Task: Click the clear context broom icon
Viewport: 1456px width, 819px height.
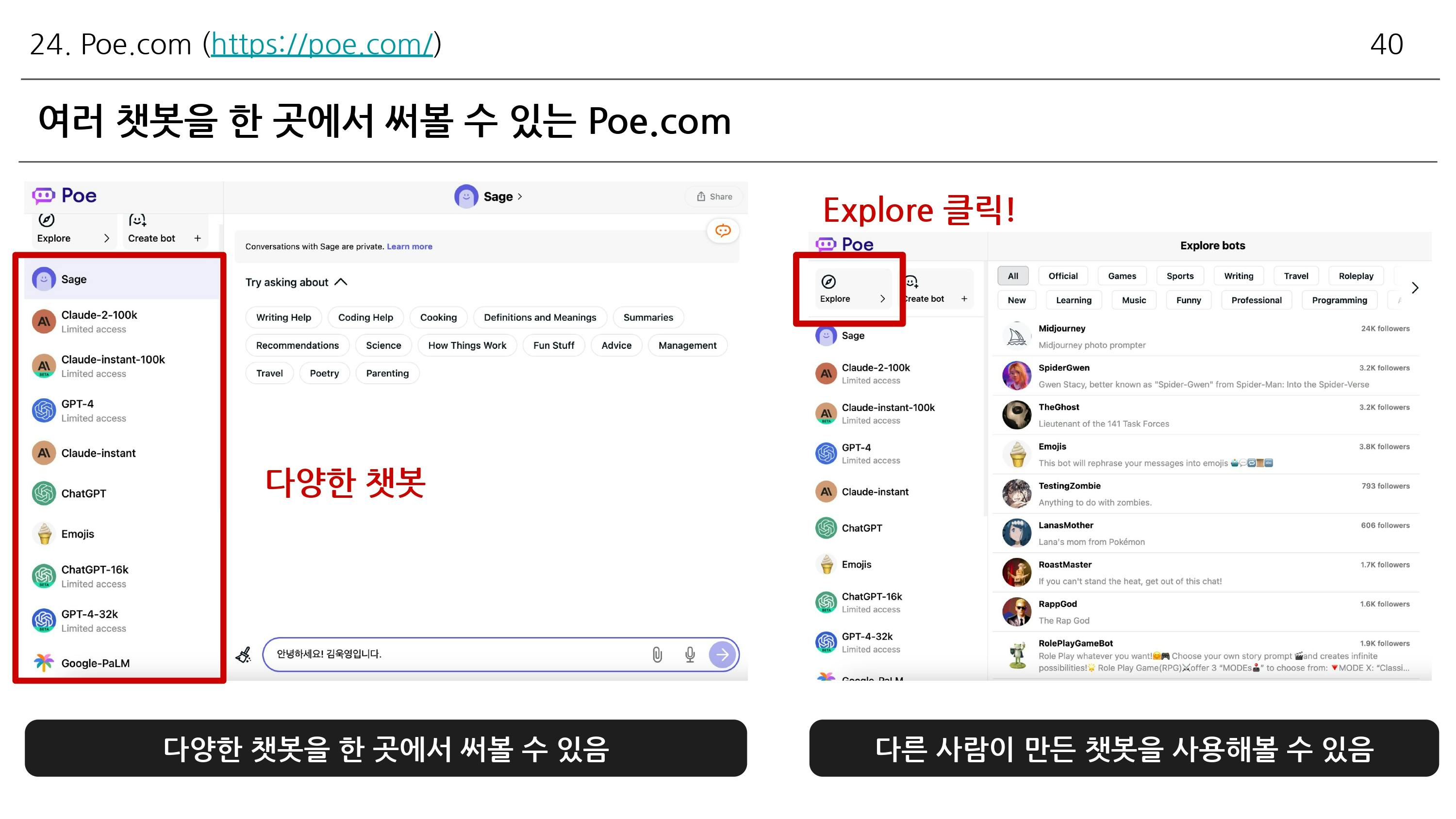Action: click(x=244, y=655)
